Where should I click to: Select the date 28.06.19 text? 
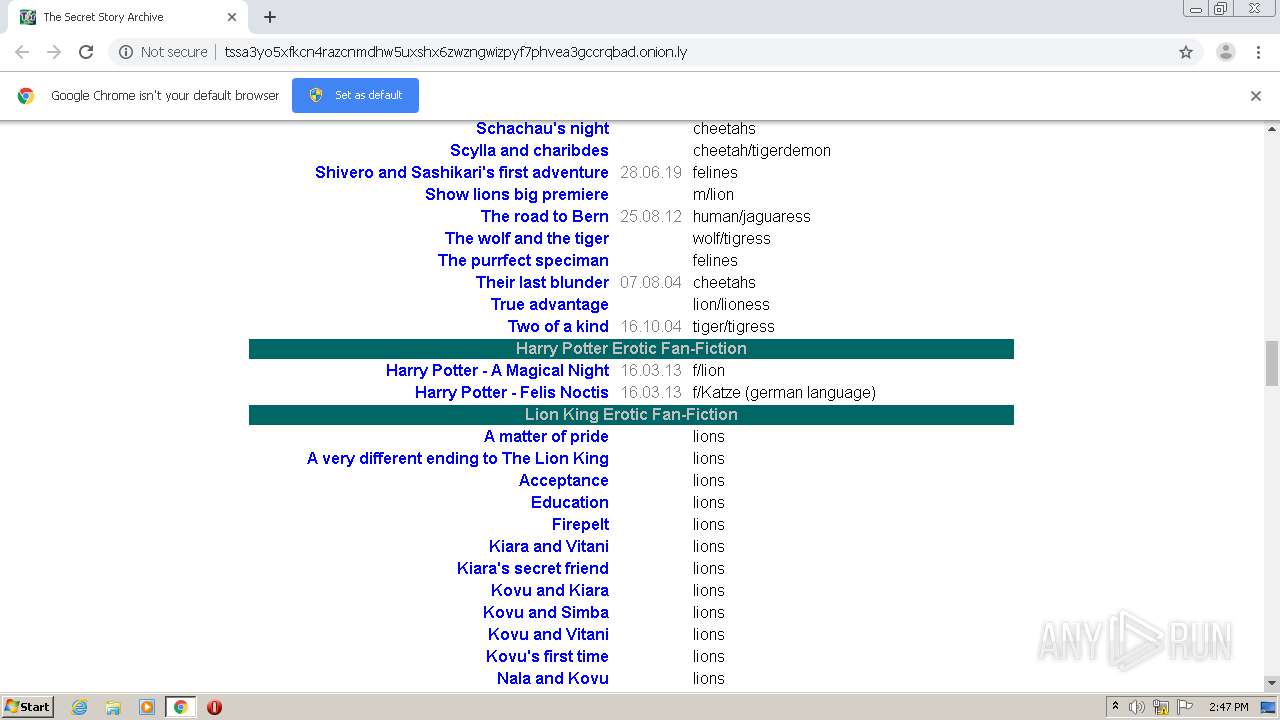tap(651, 172)
